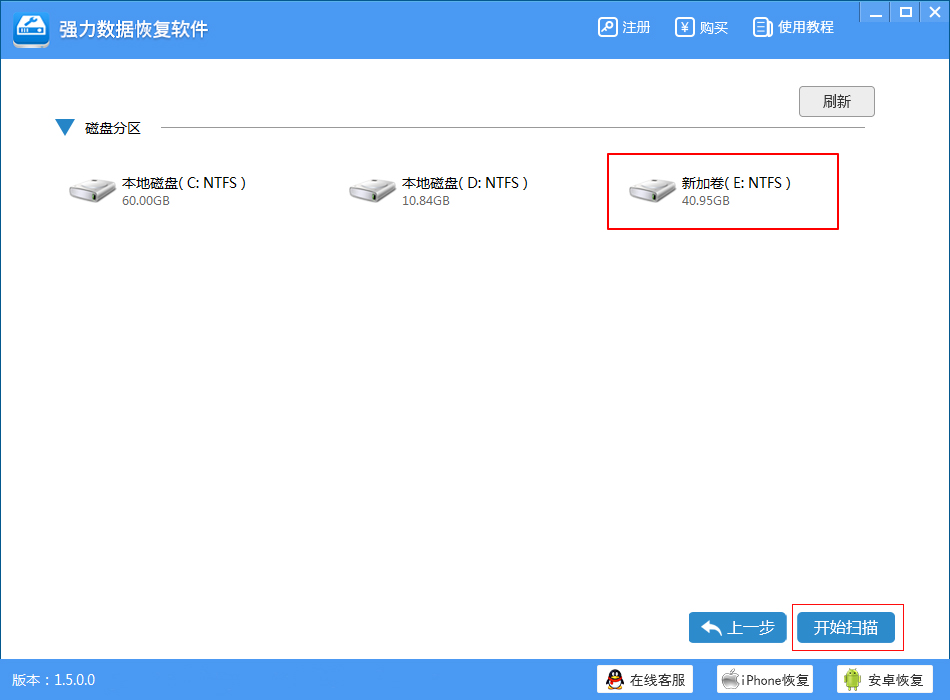Click the Apple icon on iPhone恢复 button
Screen dimensions: 950x700
(x=729, y=679)
